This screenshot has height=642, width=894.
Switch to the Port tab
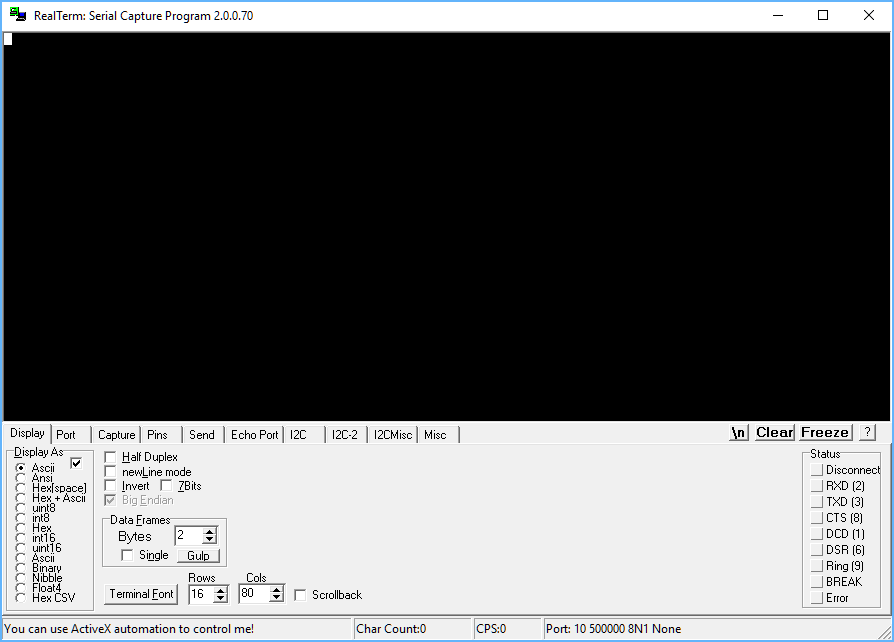tap(66, 434)
